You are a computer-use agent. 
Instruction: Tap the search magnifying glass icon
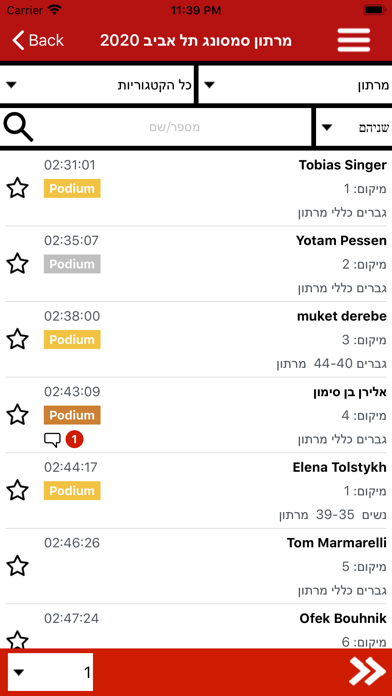pos(18,127)
